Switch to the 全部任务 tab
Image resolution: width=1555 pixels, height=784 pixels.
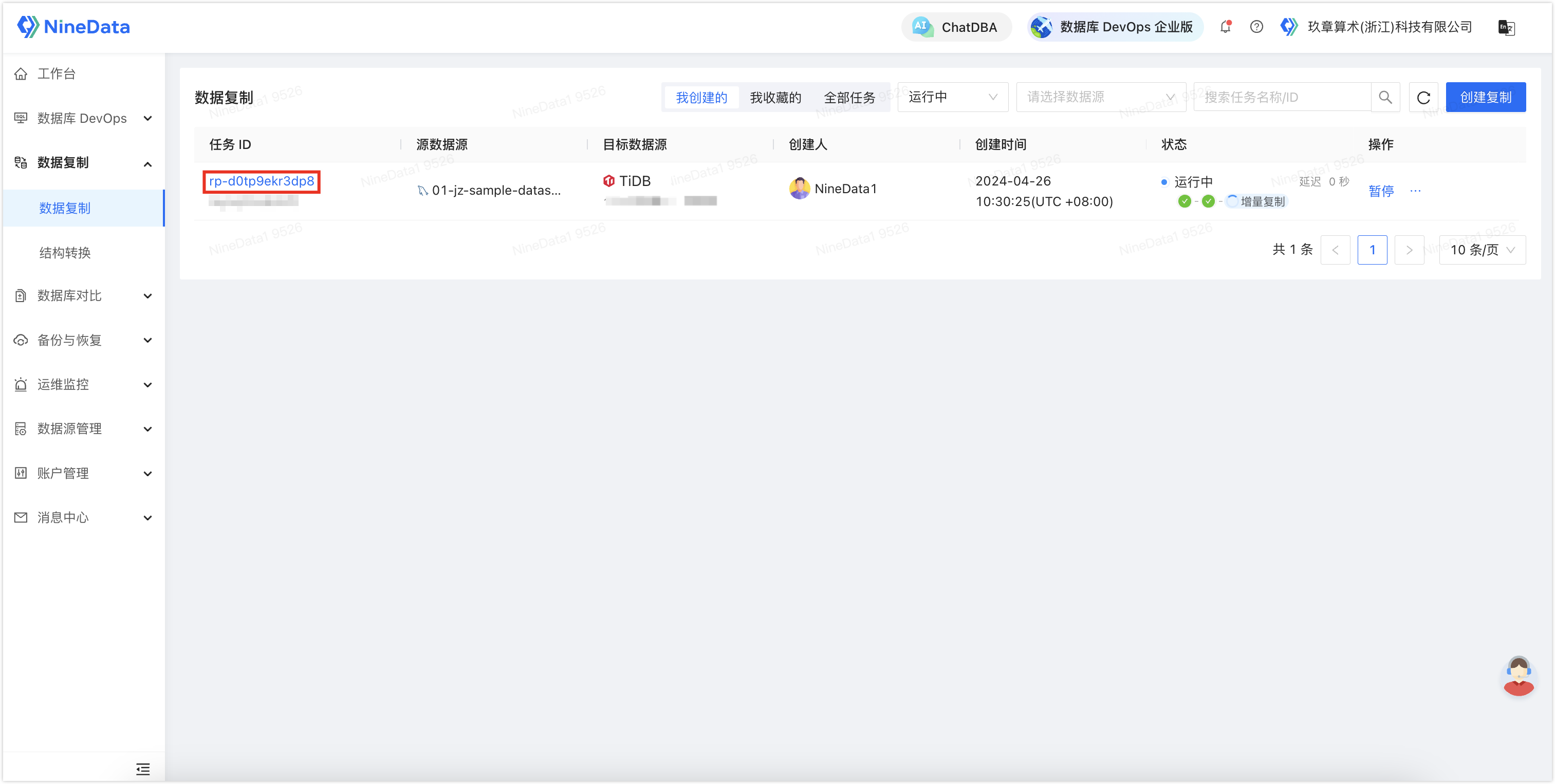tap(850, 97)
